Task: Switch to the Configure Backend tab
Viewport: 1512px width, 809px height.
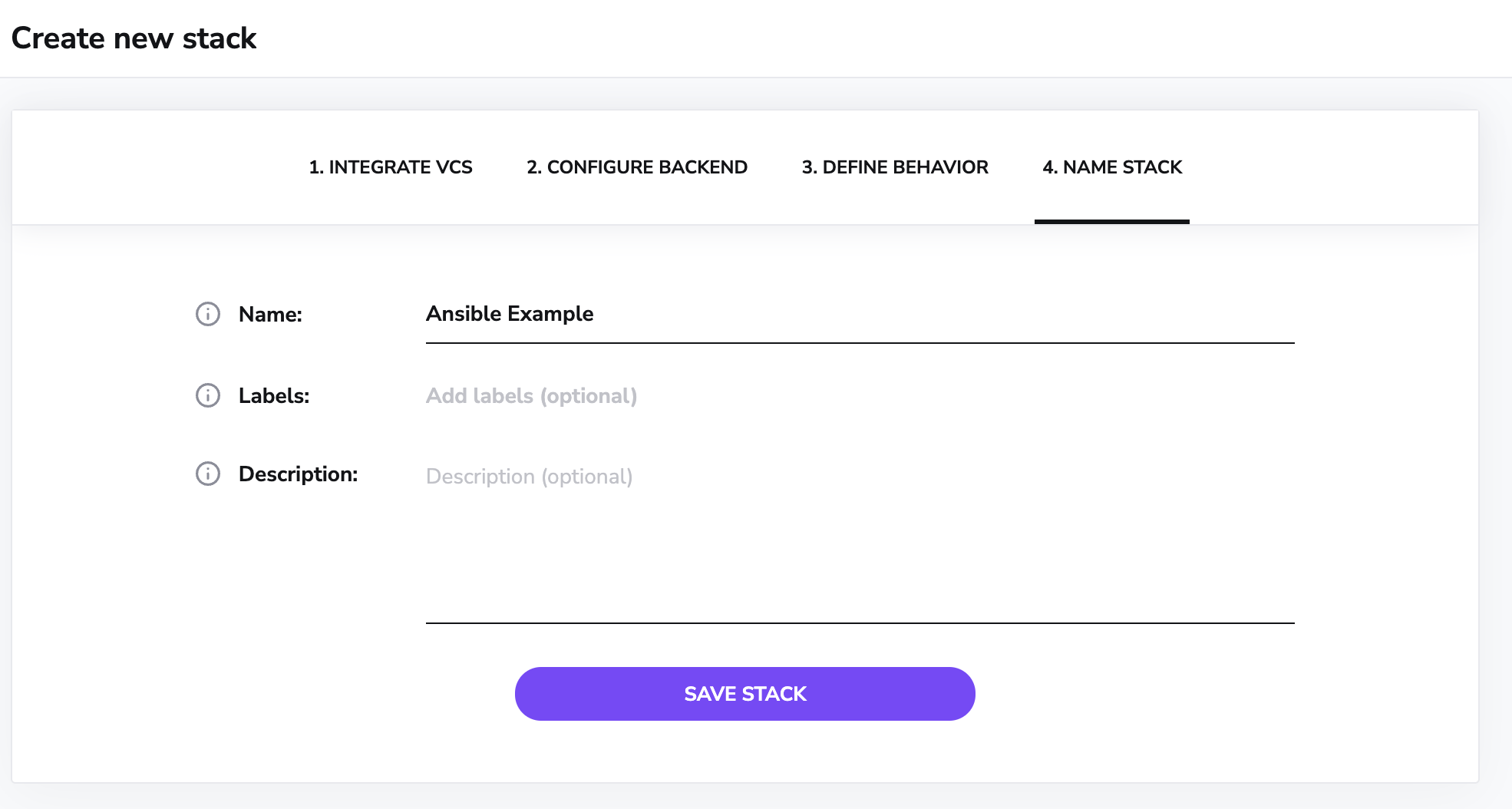Action: (x=637, y=167)
